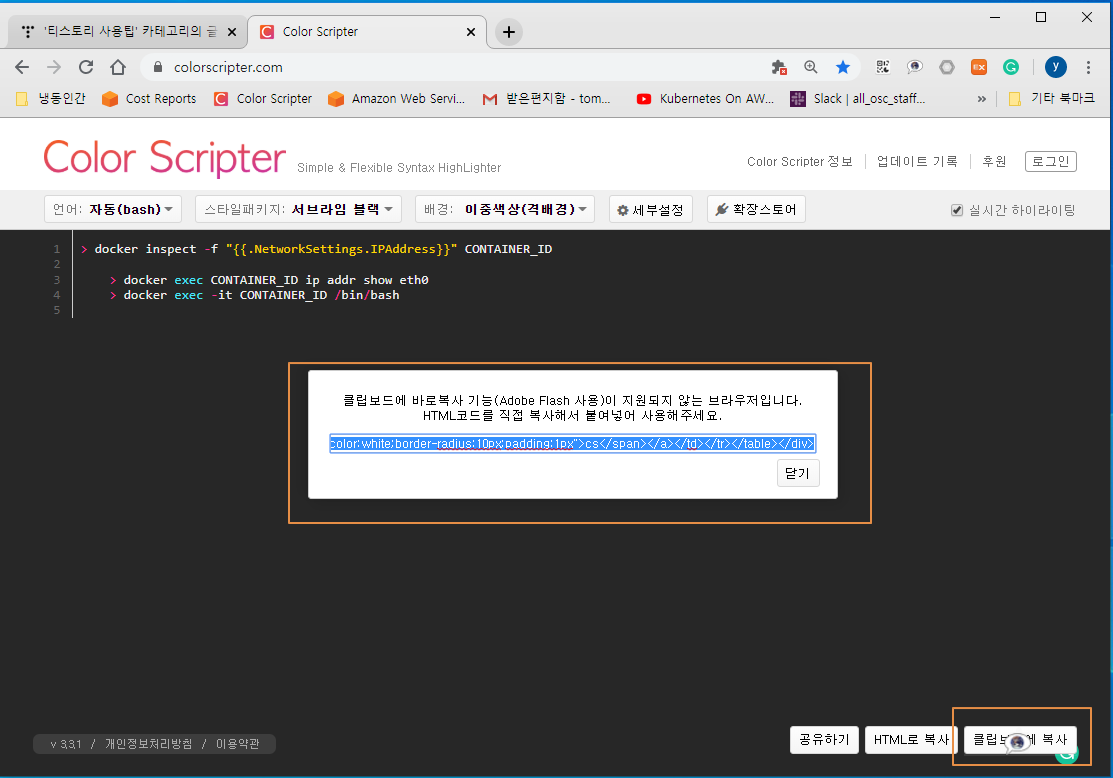This screenshot has width=1113, height=778.
Task: Click code line 1 docker inspect
Action: [317, 249]
